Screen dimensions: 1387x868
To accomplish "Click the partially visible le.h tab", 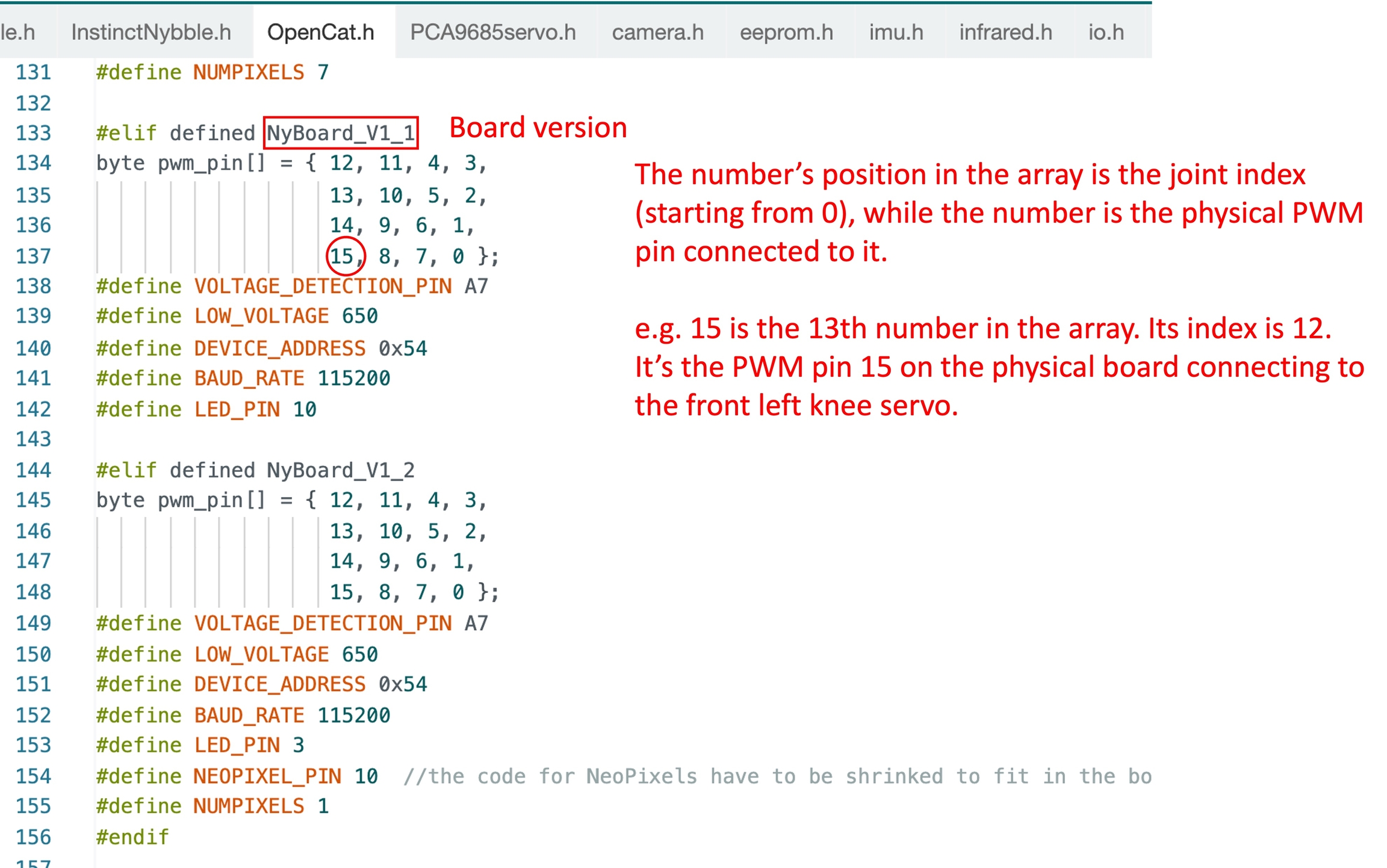I will click(x=18, y=32).
